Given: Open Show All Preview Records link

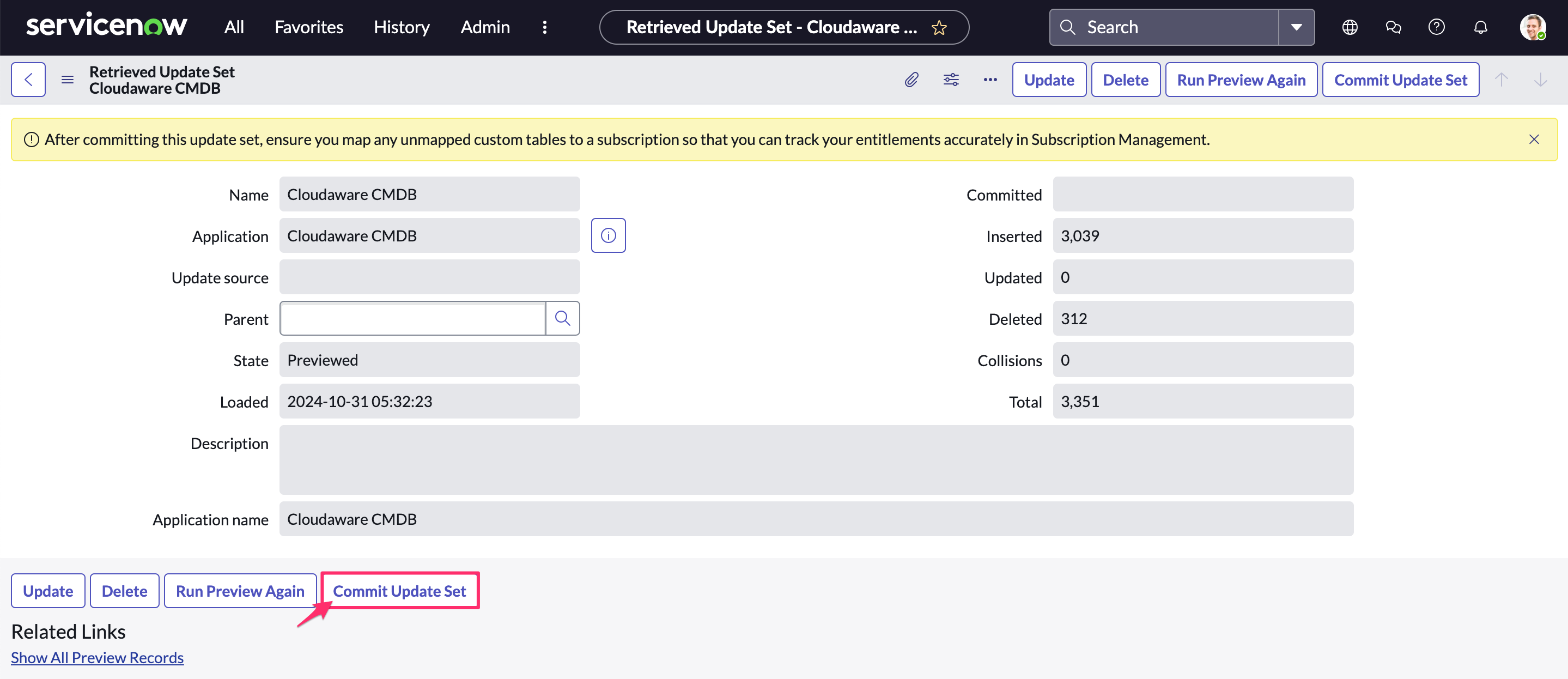Looking at the screenshot, I should point(98,657).
